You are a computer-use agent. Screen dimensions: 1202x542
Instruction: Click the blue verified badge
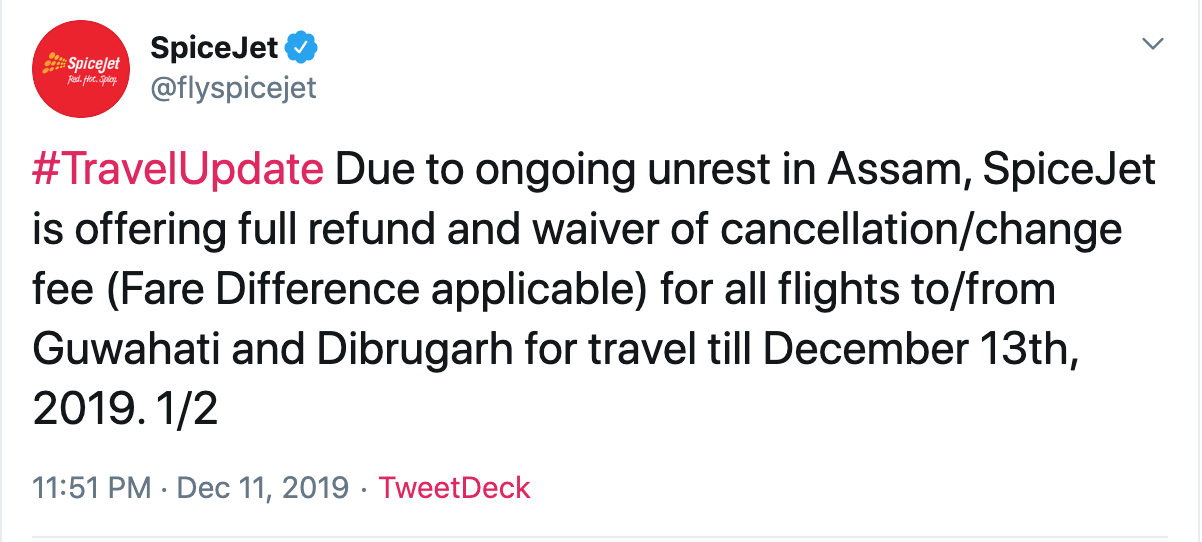[302, 47]
